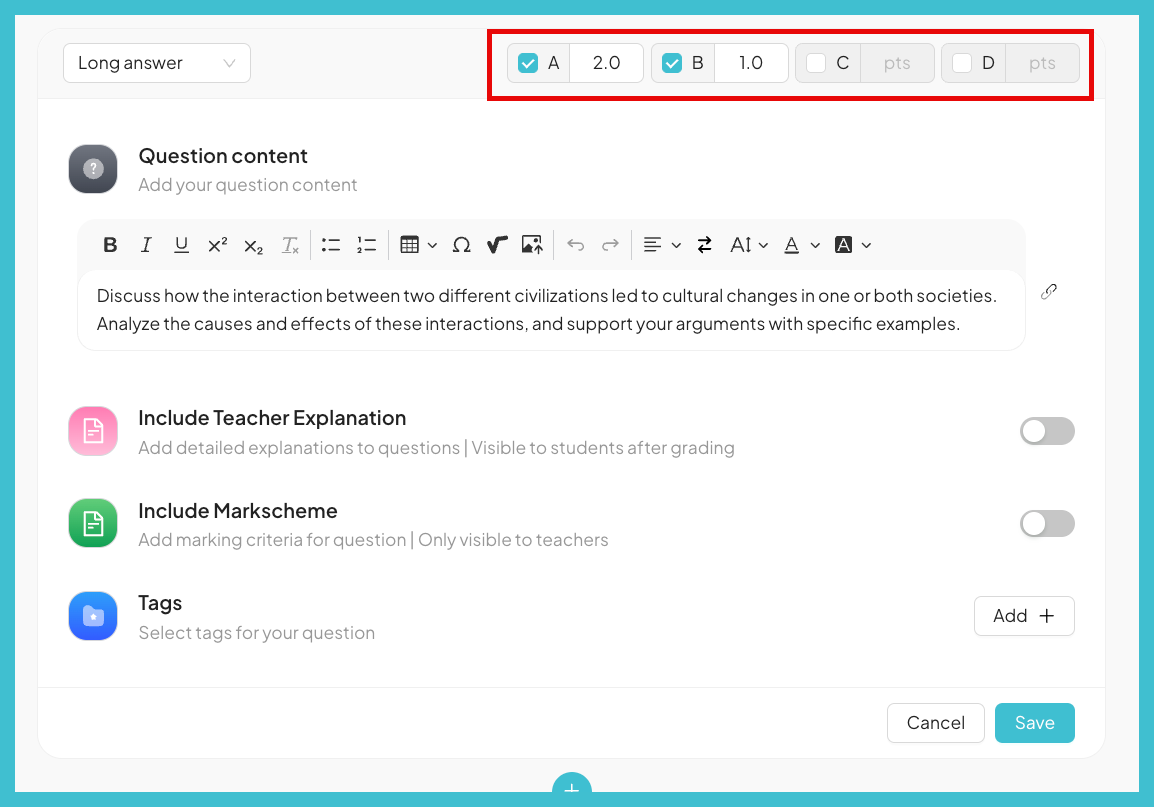
Task: Apply superscript formatting
Action: click(217, 245)
